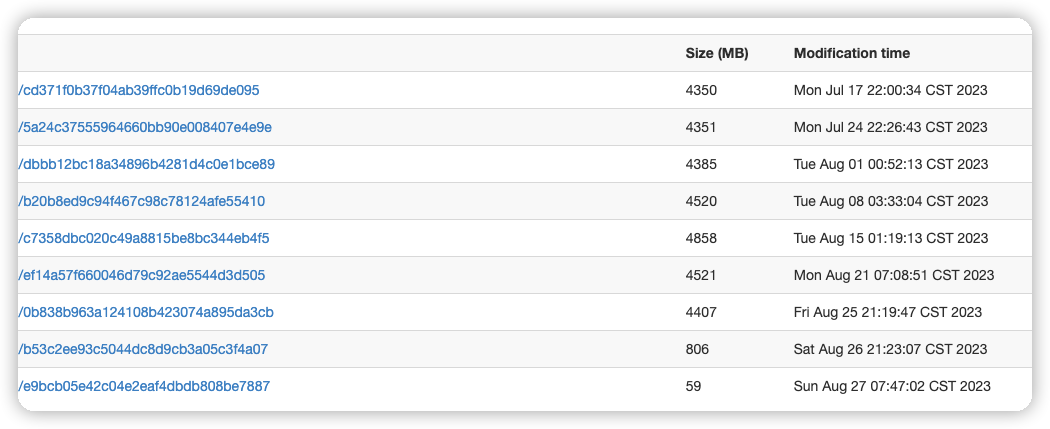The image size is (1050, 429).
Task: Click the Size (MB) column header
Action: [x=717, y=54]
